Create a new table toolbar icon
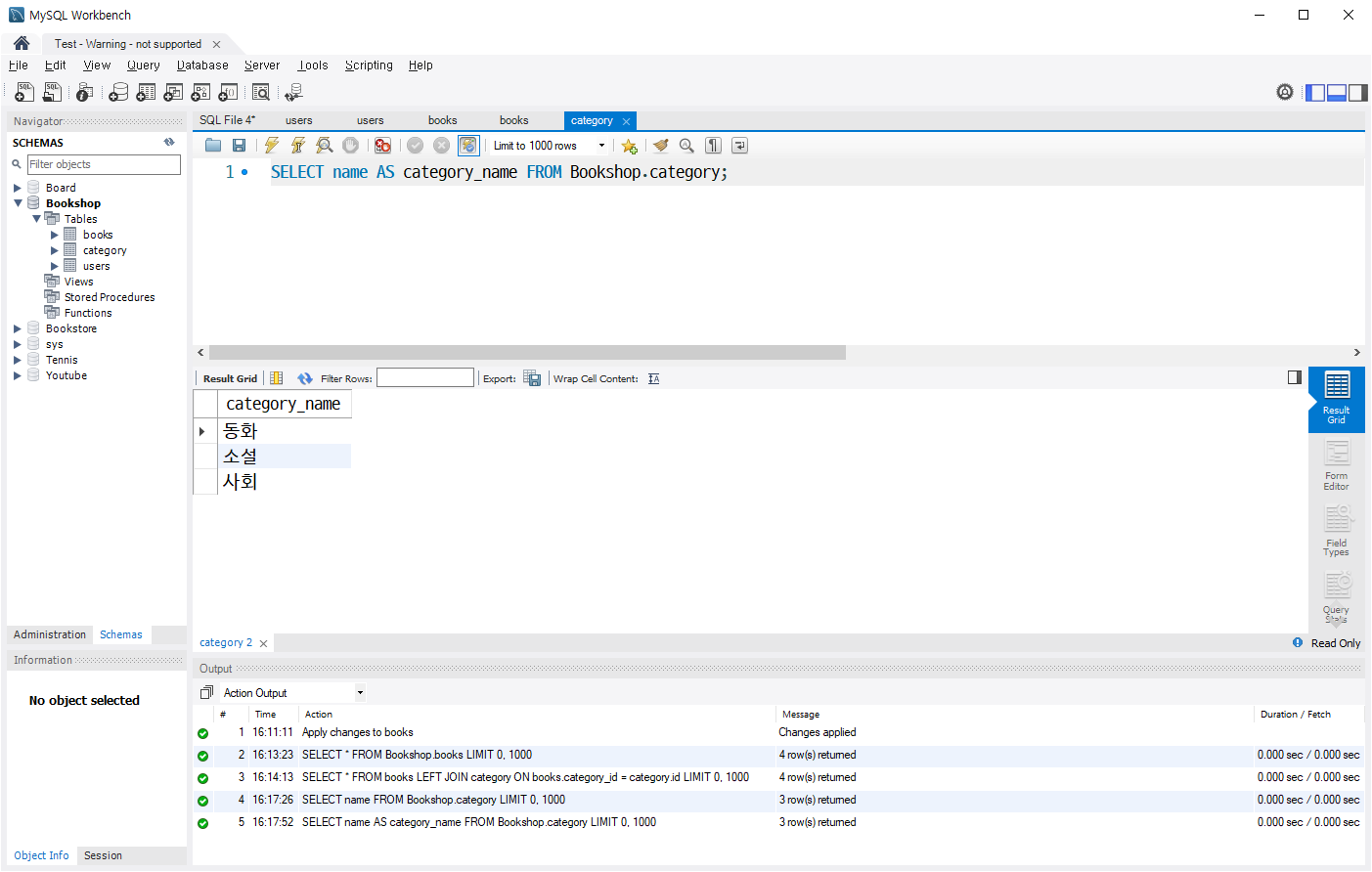Screen dimensions: 1372x872 click(146, 92)
